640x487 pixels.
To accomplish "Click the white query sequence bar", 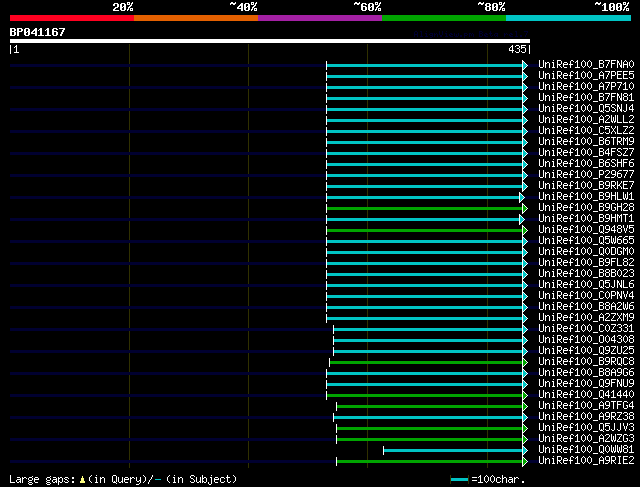I will [x=270, y=41].
